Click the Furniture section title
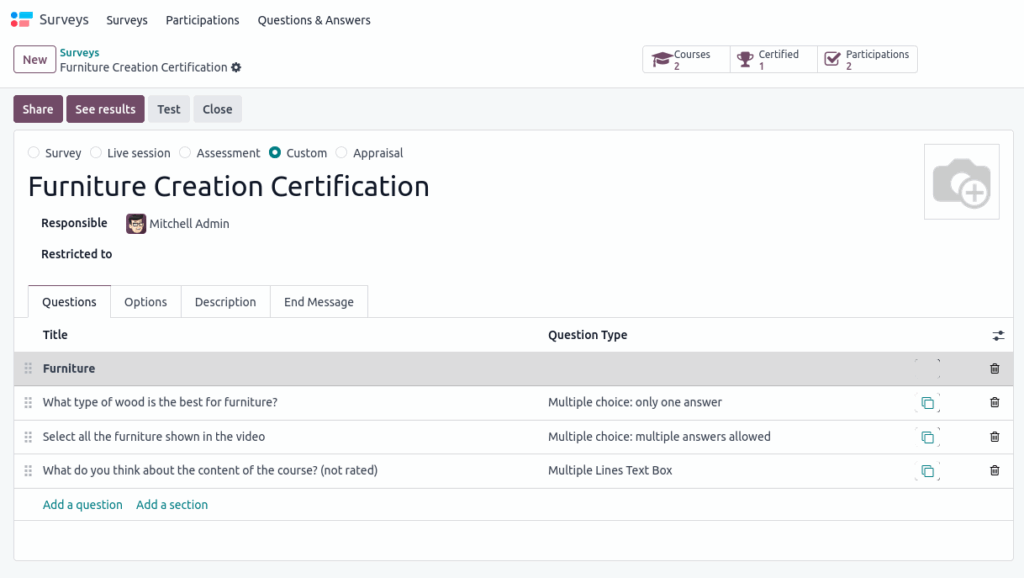Image resolution: width=1024 pixels, height=578 pixels. pyautogui.click(x=69, y=368)
